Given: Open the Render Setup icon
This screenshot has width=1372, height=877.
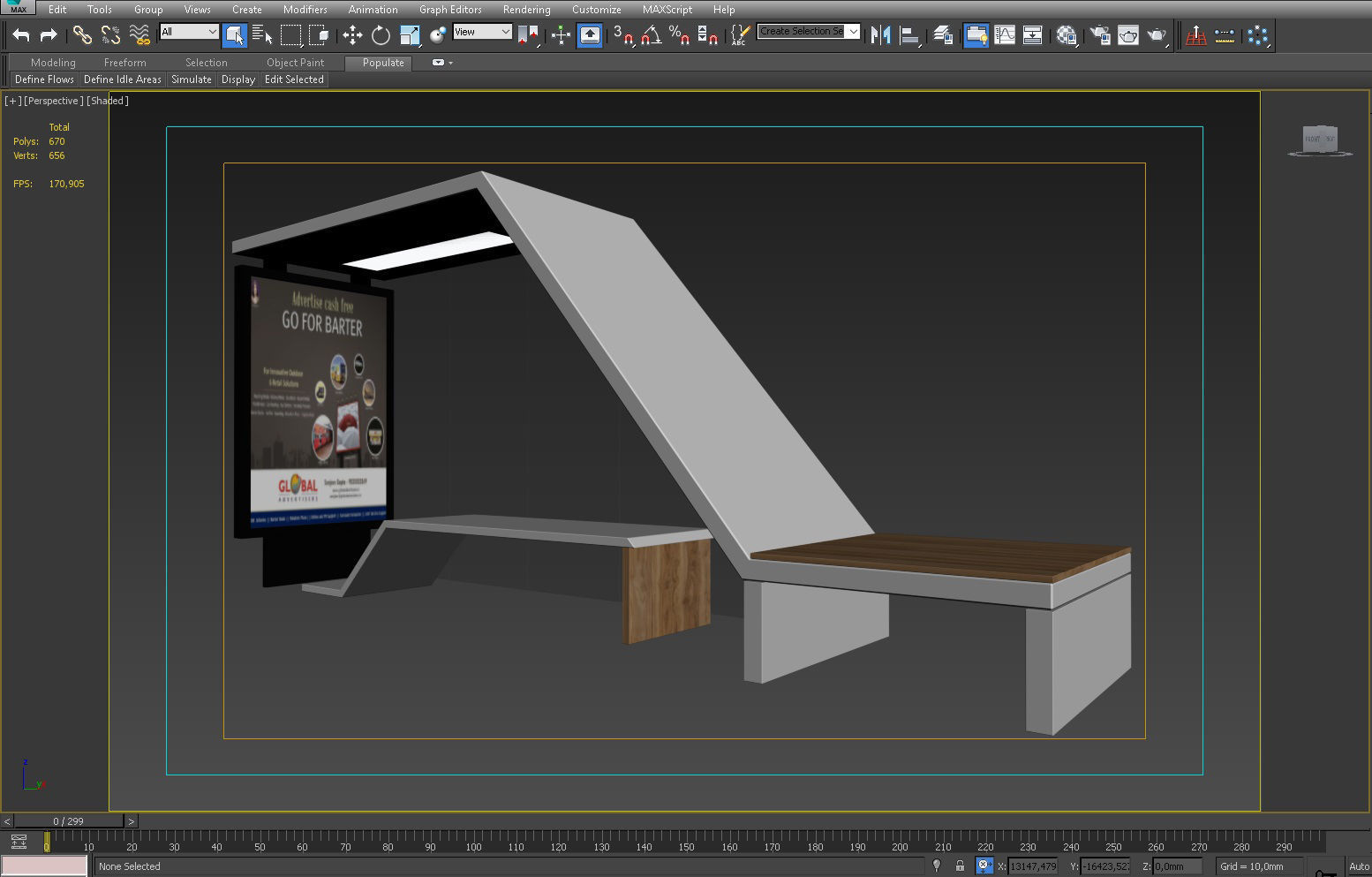Looking at the screenshot, I should (1100, 35).
